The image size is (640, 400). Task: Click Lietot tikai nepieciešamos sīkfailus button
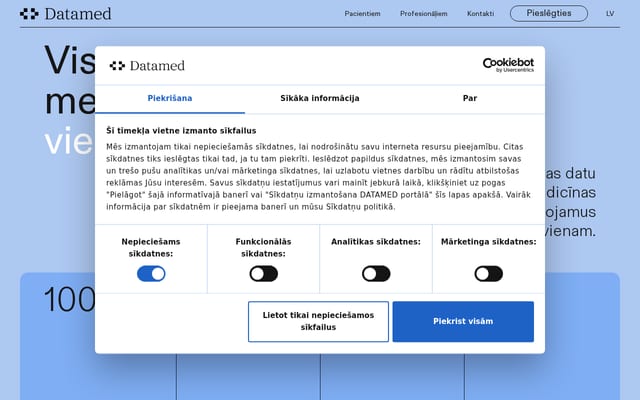coord(318,322)
